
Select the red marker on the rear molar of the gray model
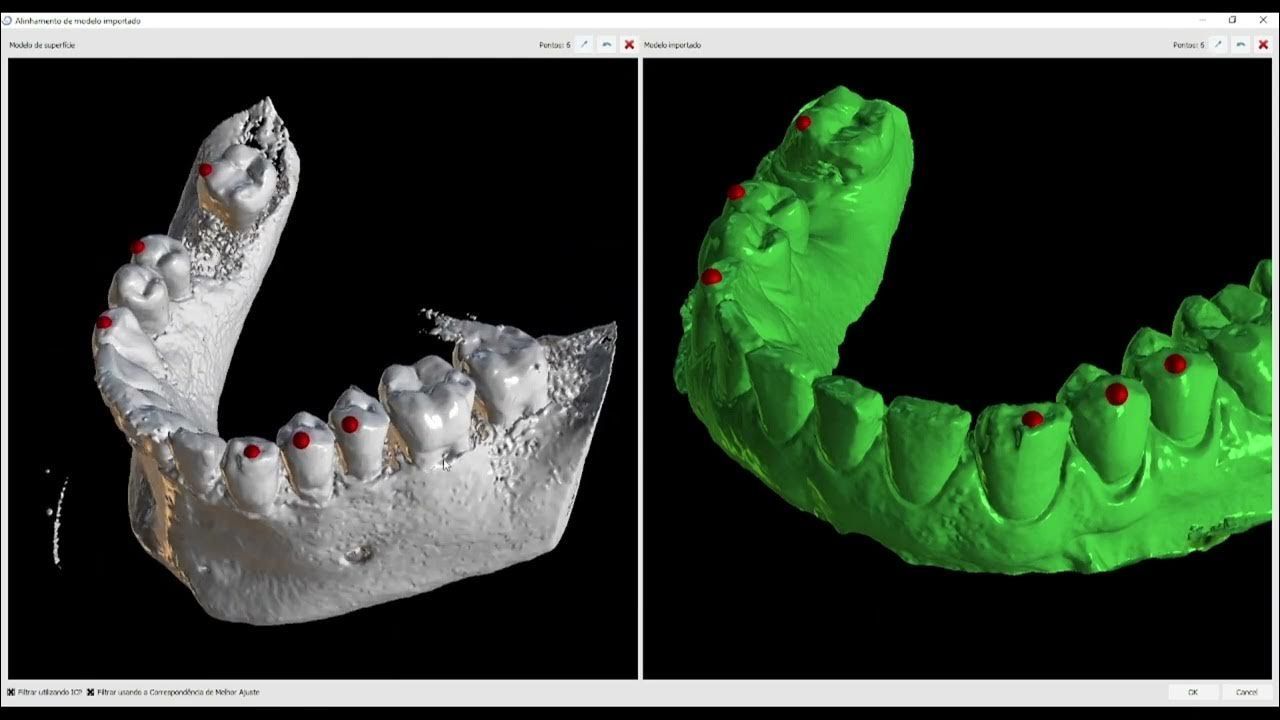pyautogui.click(x=205, y=170)
